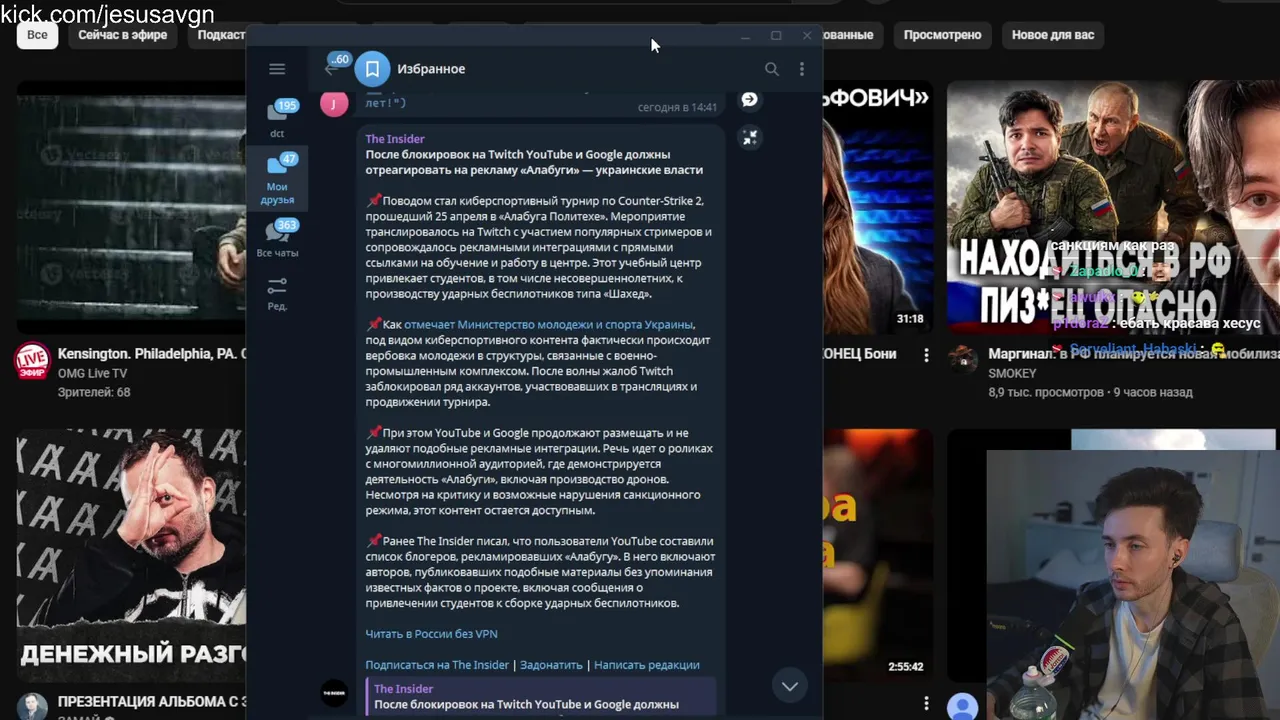The width and height of the screenshot is (1280, 720).
Task: Select the Сейчас в эфире filter chip
Action: [x=122, y=35]
